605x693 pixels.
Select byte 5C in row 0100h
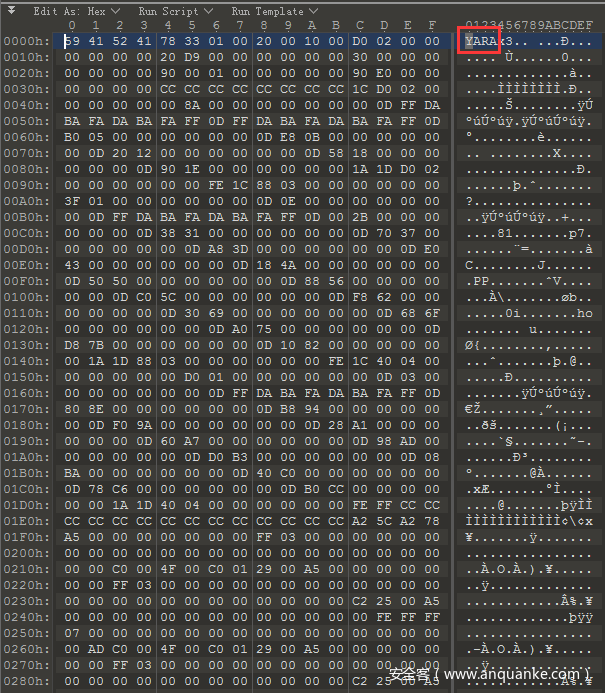168,297
